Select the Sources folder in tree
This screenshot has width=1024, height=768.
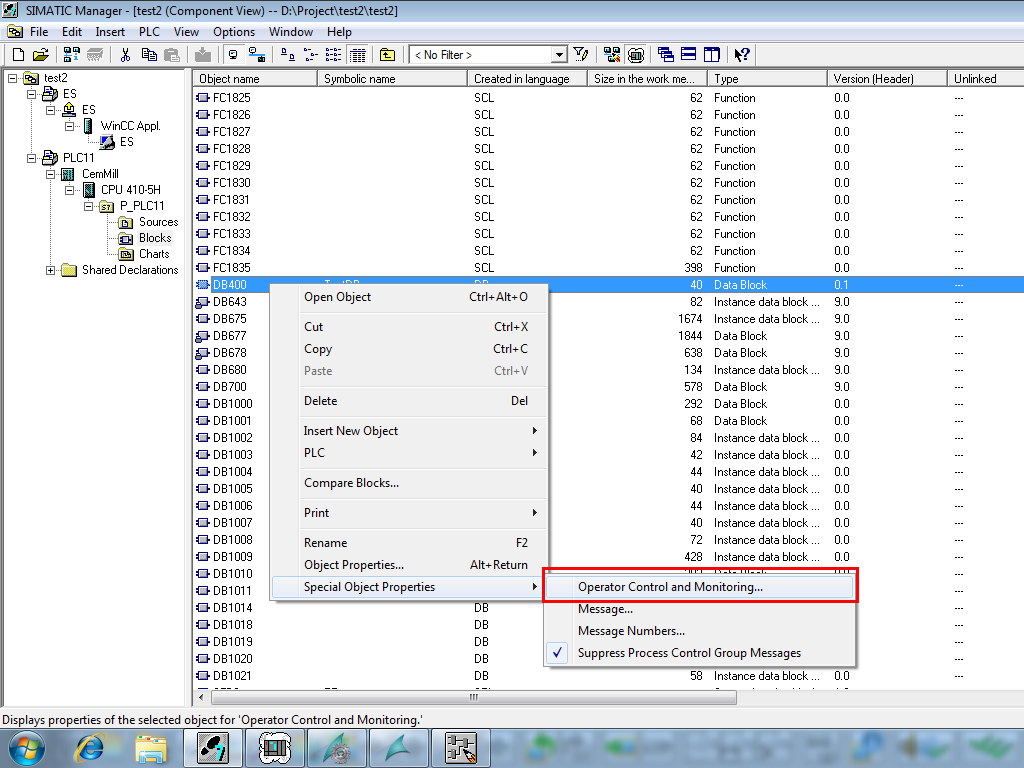pos(149,222)
